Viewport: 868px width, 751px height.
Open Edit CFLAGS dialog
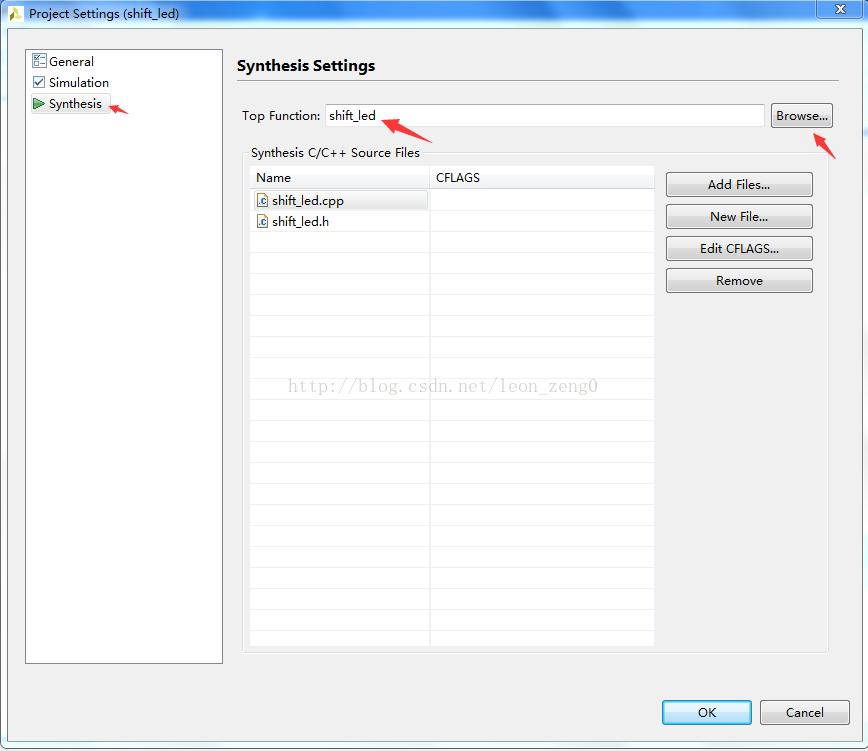pos(739,248)
